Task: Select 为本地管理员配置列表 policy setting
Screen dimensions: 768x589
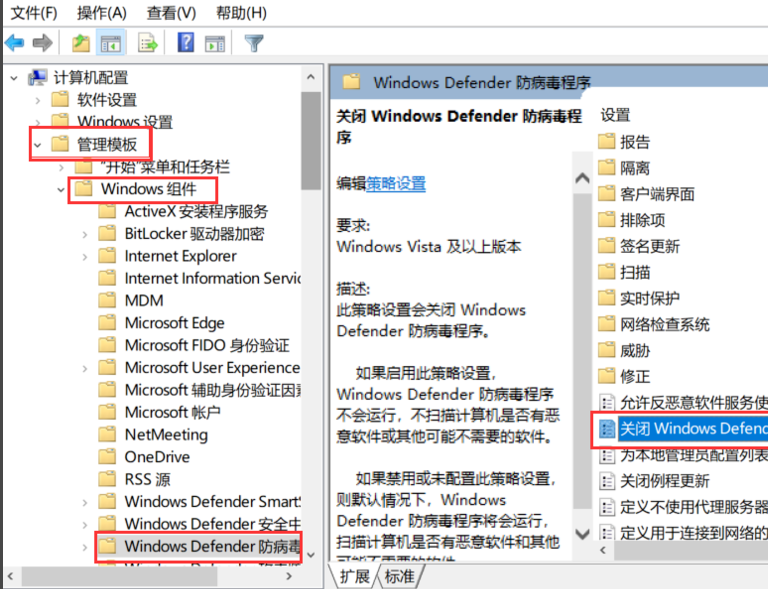Action: click(x=694, y=455)
